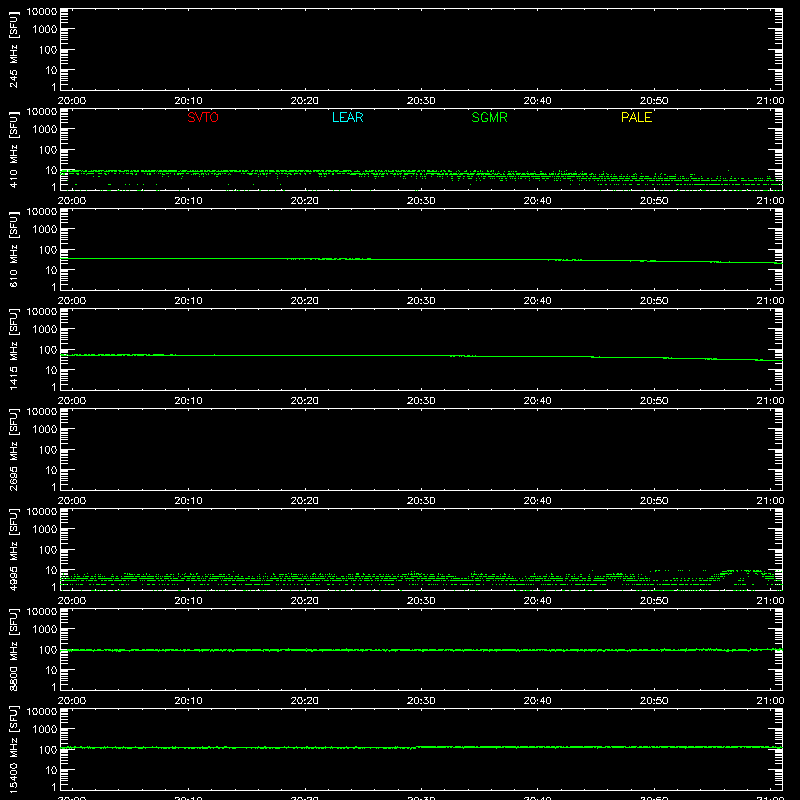
Task: Click 20:10 tick under the 2695 MHz panel
Action: pyautogui.click(x=188, y=501)
